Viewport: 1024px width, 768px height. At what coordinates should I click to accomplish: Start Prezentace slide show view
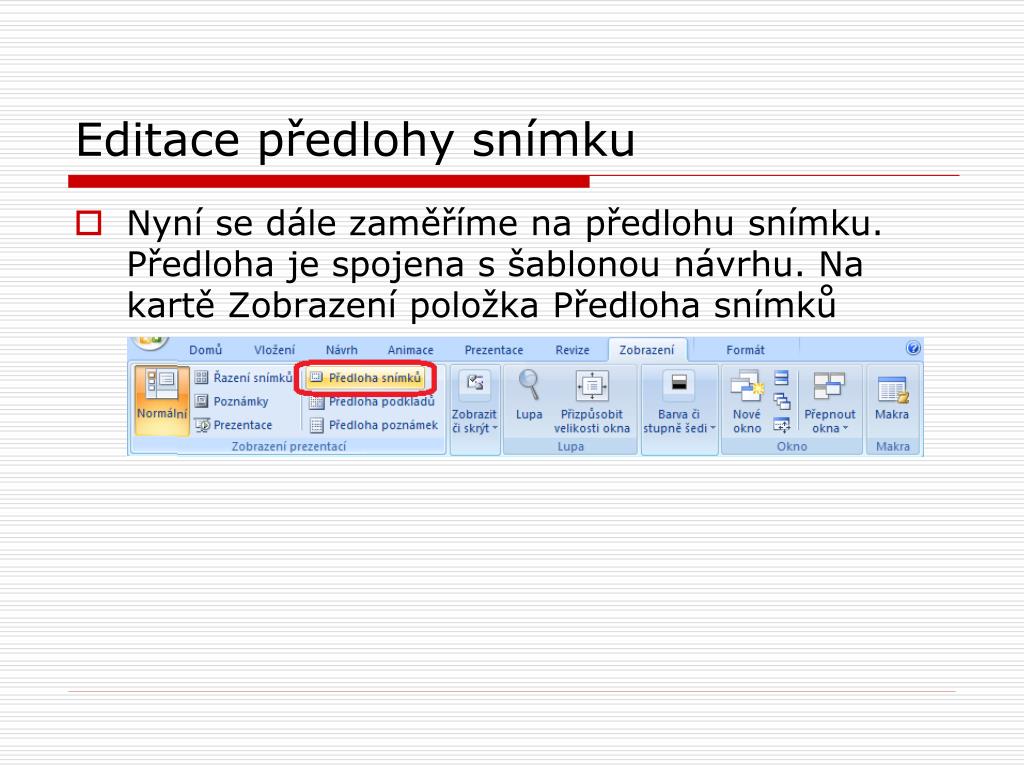(x=234, y=424)
